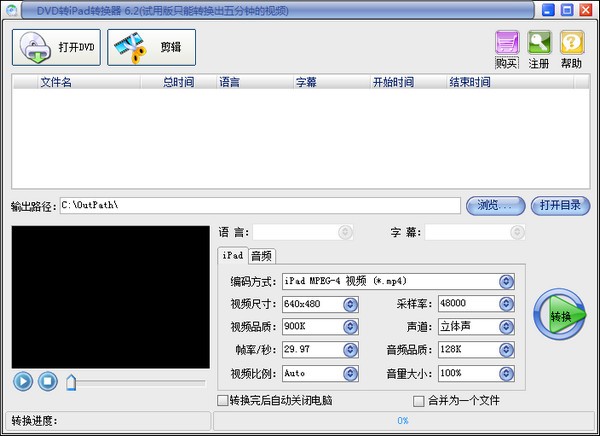This screenshot has height=436, width=600.
Task: Click the black video preview area
Action: [x=111, y=297]
